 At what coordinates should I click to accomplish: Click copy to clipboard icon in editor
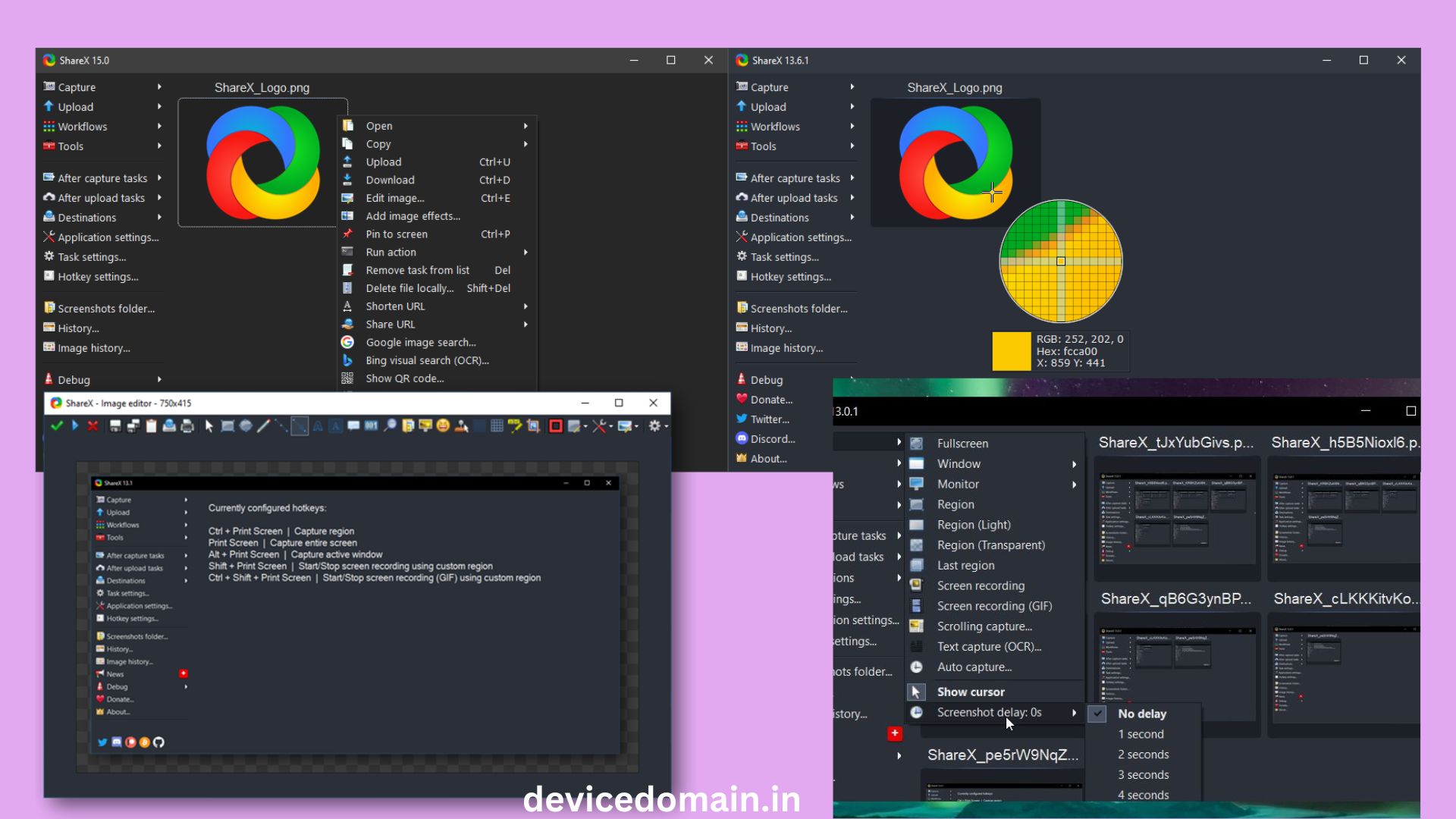click(151, 426)
